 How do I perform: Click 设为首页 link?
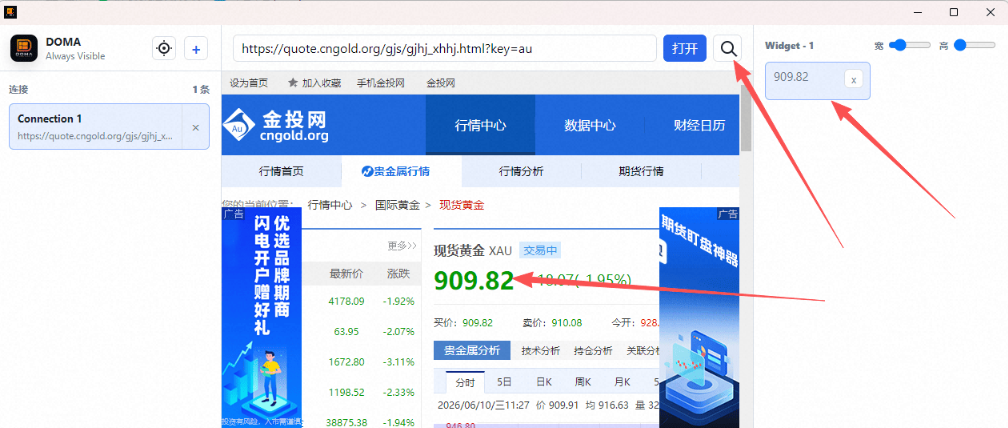point(249,83)
